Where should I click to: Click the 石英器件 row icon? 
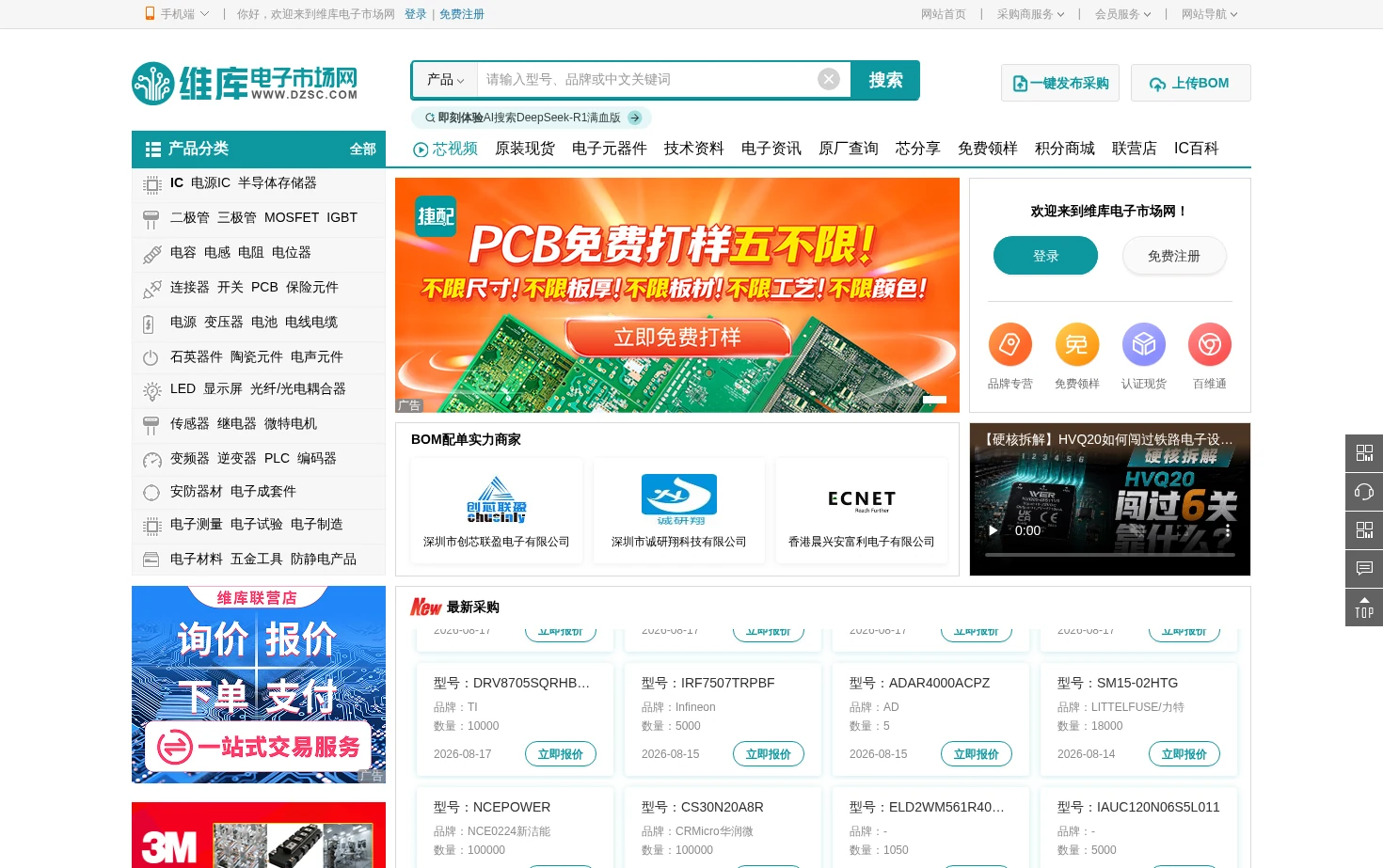tap(151, 357)
